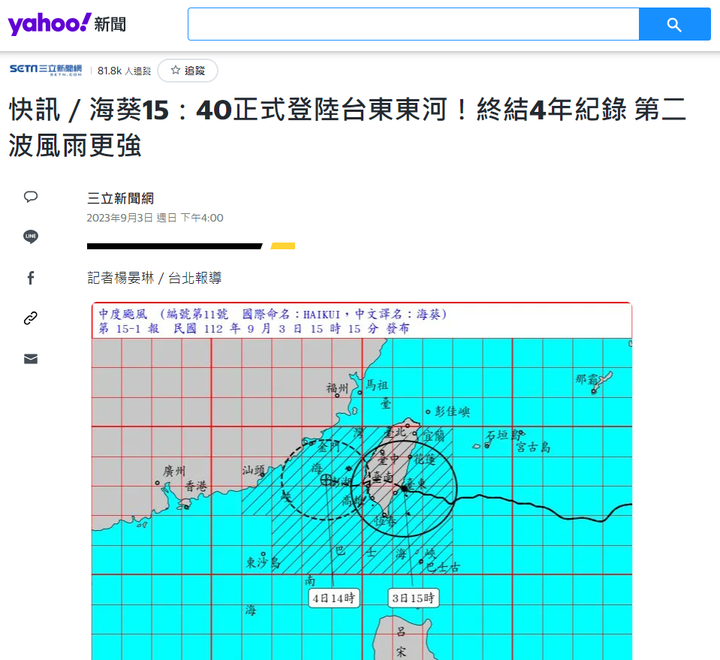Viewport: 720px width, 660px height.
Task: Open the comments speech bubble icon
Action: point(31,197)
